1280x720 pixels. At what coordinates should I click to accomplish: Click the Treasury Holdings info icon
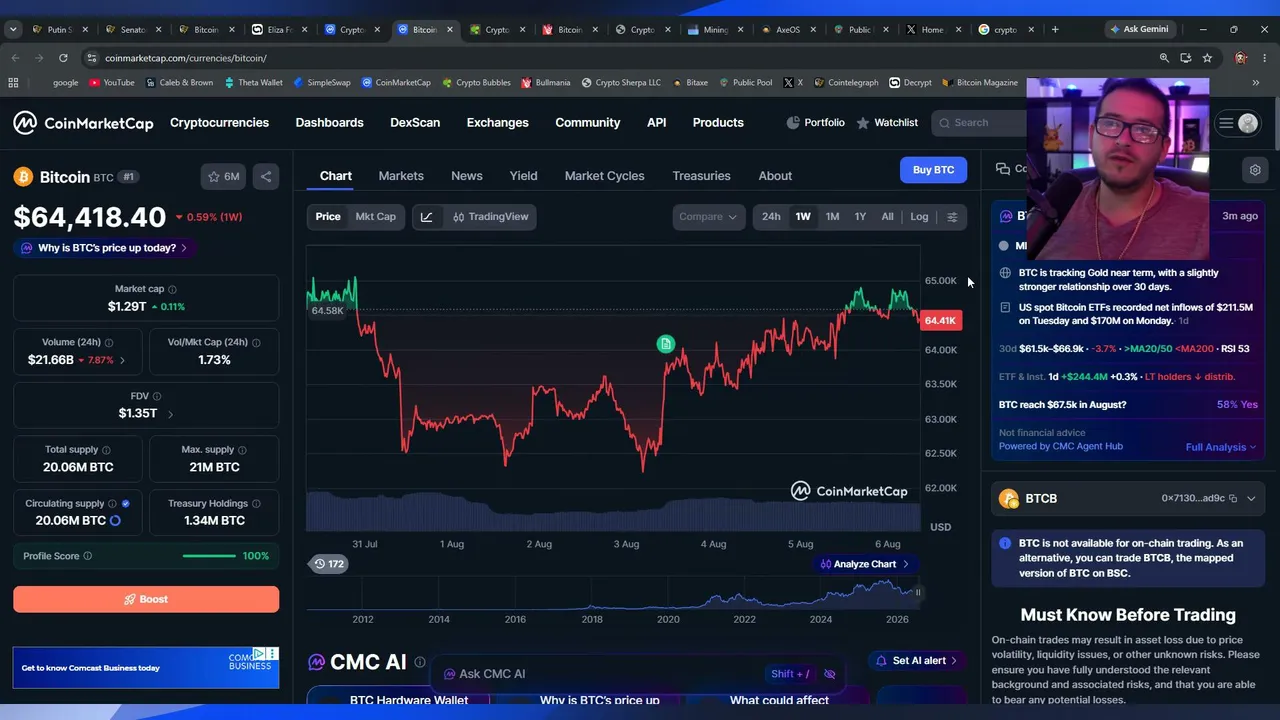click(x=257, y=504)
